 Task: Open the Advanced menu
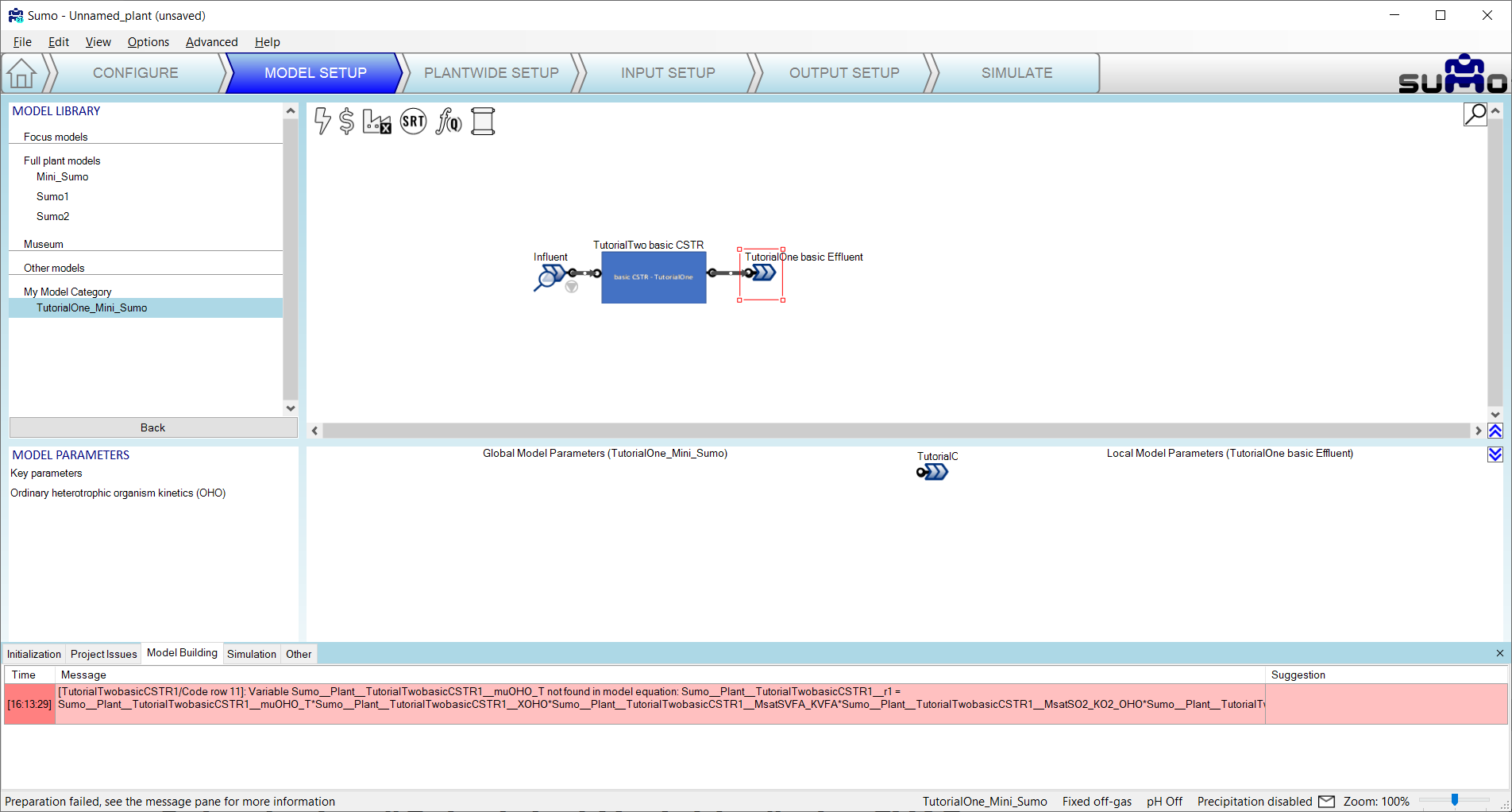pyautogui.click(x=211, y=42)
